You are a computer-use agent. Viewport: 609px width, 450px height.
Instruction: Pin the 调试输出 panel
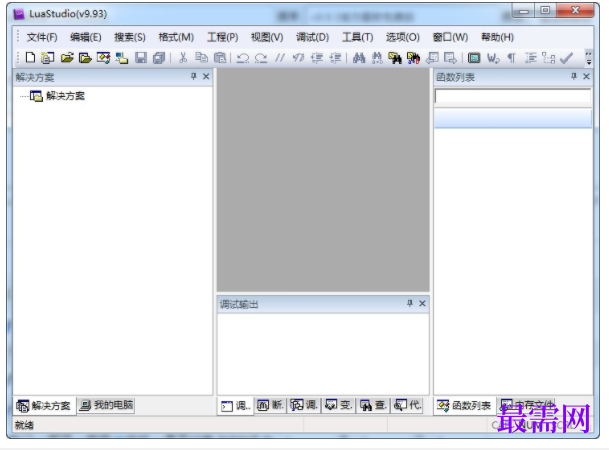tap(409, 303)
